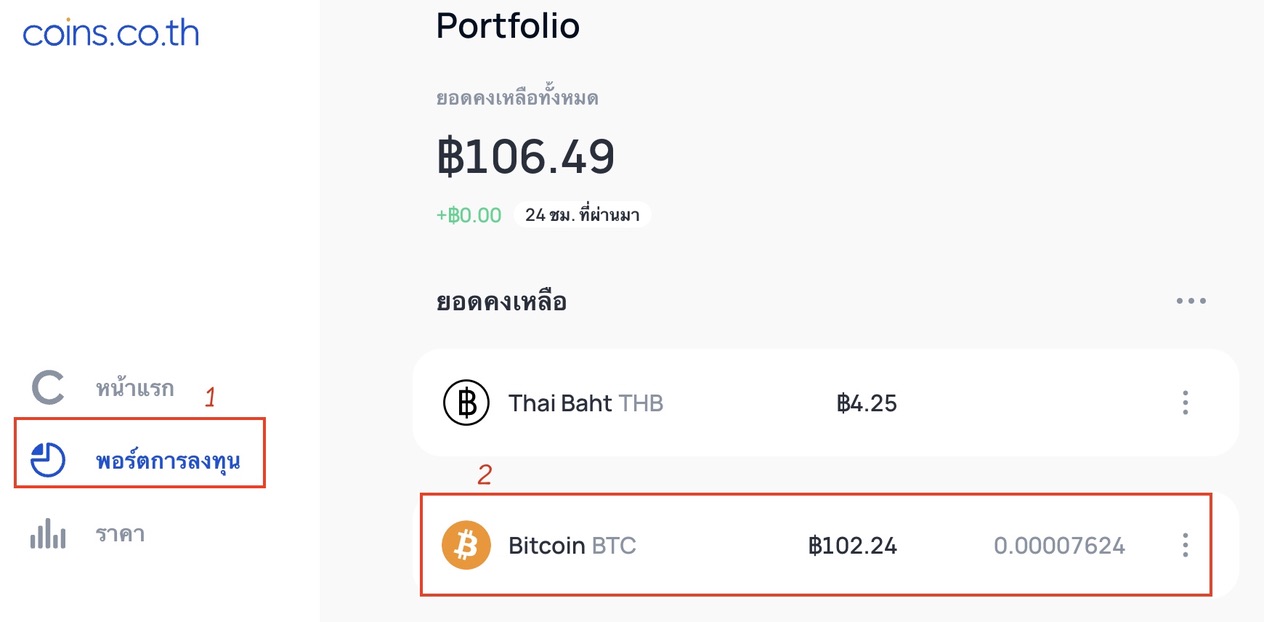Click the Bitcoin BTC row label
1264x622 pixels.
[572, 546]
